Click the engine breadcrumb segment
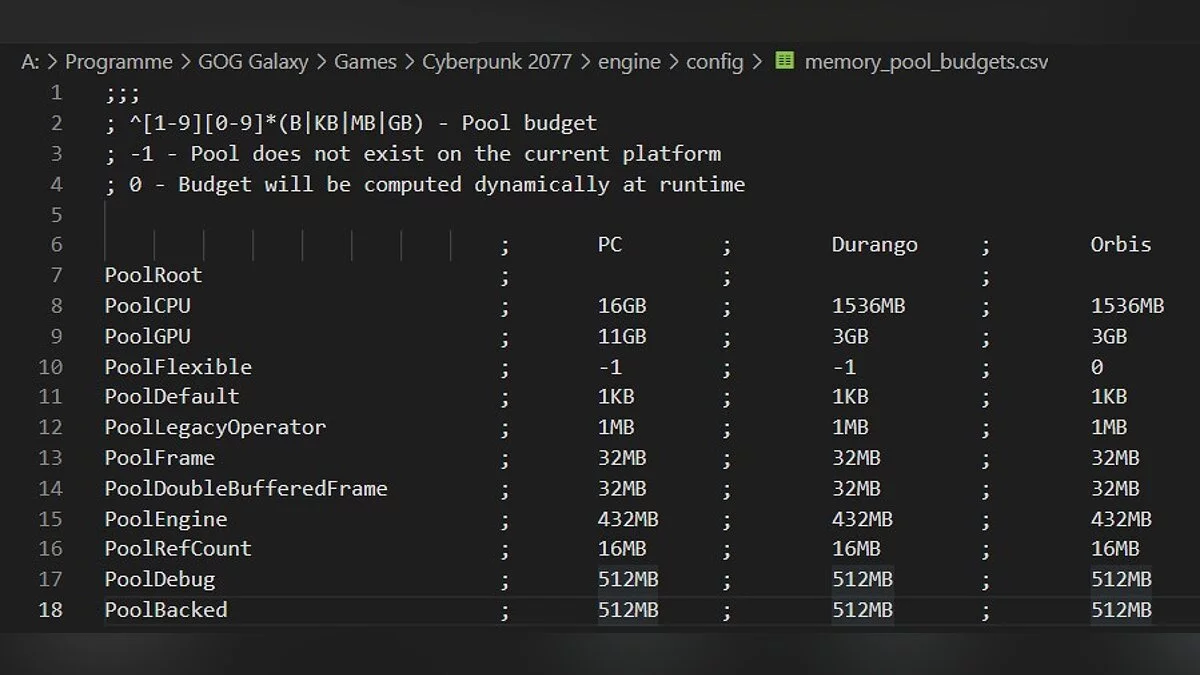 point(629,62)
